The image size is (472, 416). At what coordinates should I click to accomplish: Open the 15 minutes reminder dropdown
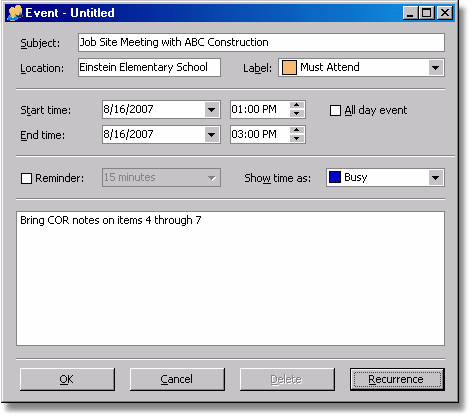(x=161, y=177)
